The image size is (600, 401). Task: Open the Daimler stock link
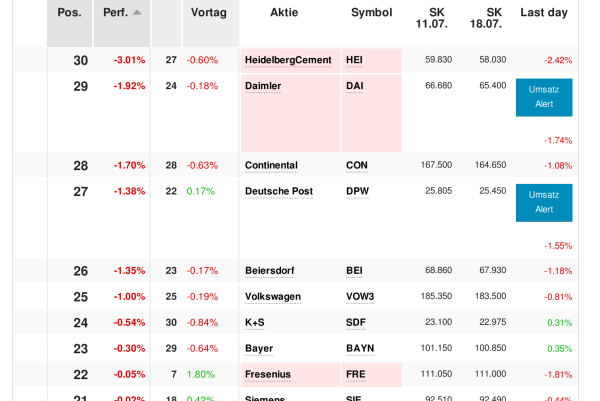click(263, 86)
